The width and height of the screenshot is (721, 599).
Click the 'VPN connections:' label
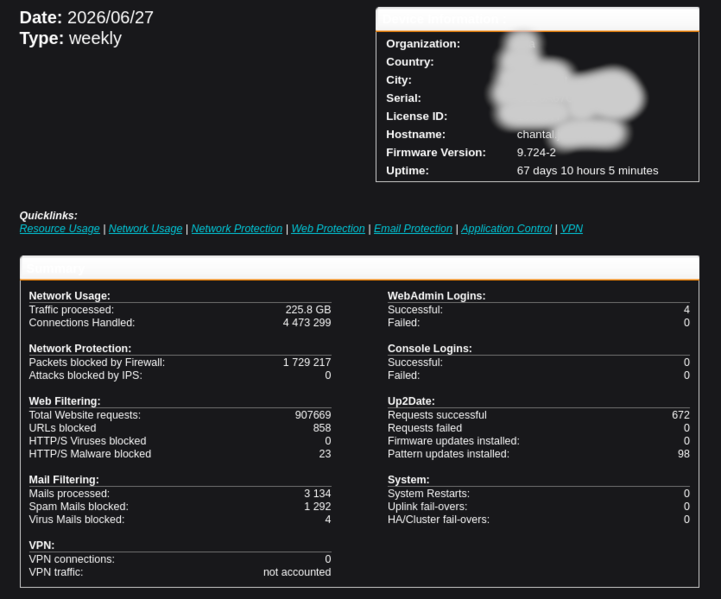[72, 559]
